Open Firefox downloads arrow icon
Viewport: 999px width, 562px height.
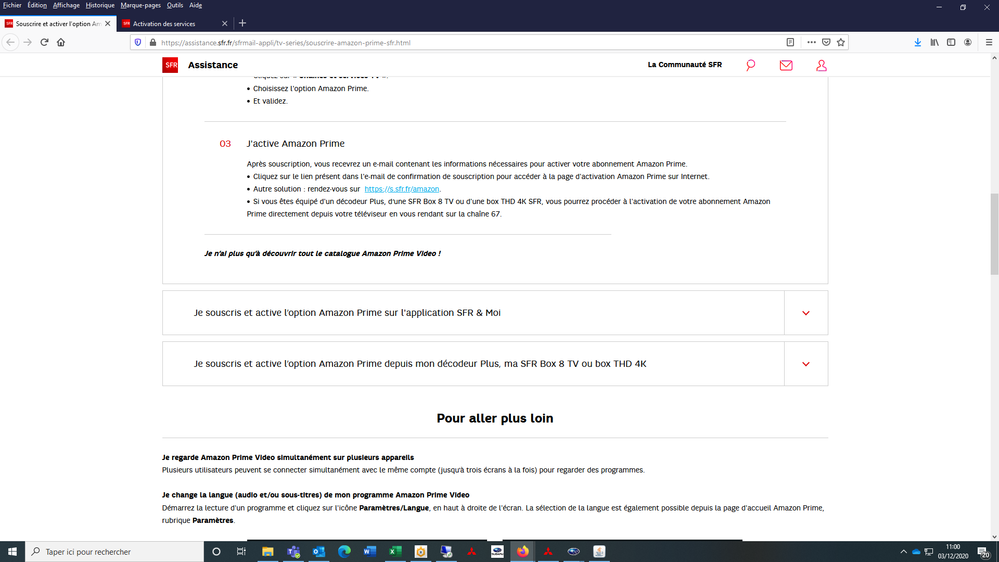coord(918,43)
